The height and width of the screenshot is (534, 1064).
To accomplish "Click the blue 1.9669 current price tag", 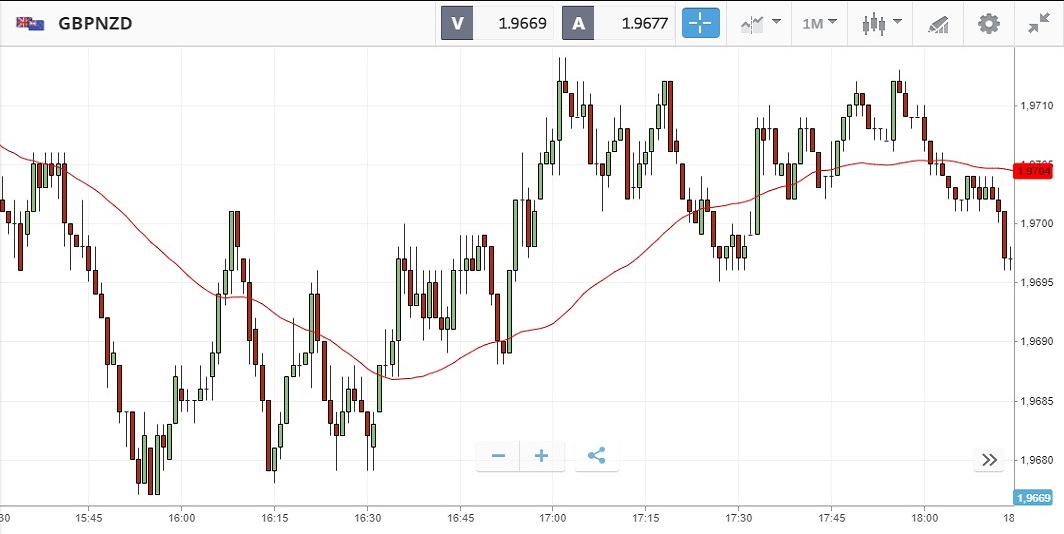I will point(1033,498).
